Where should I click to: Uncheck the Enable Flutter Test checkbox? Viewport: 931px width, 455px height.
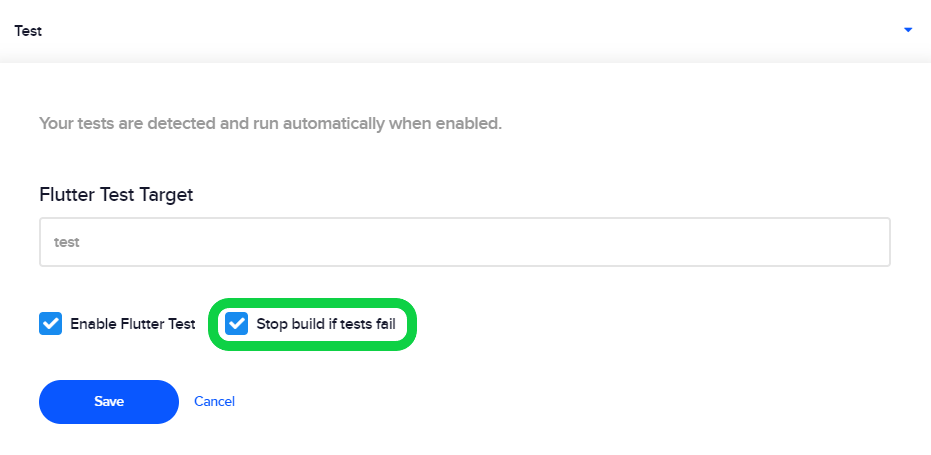point(50,324)
